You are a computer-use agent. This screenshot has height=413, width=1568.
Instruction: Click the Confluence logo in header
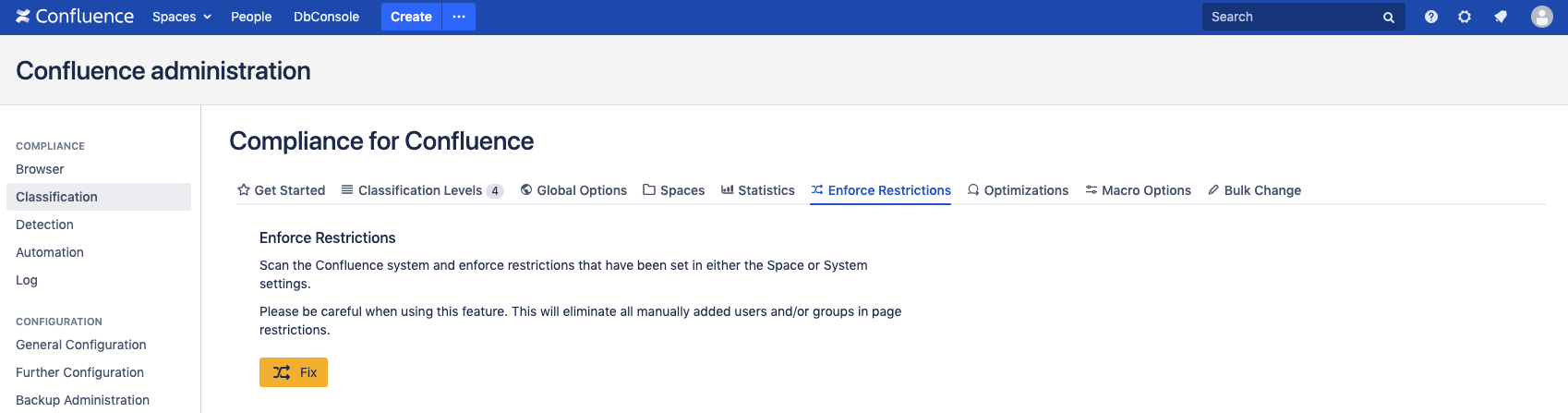coord(75,17)
